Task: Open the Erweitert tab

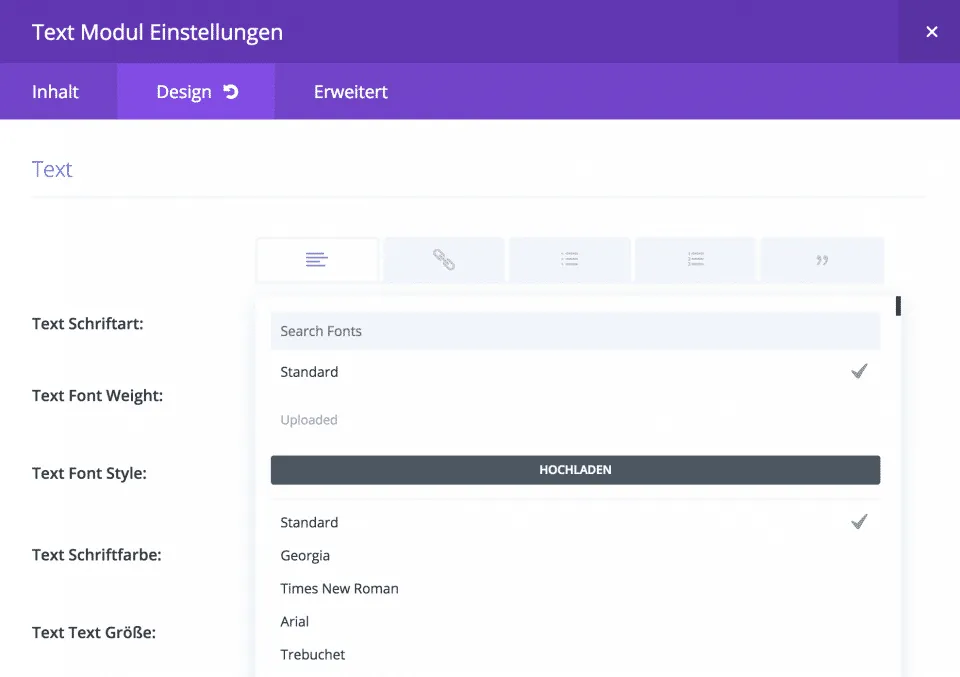Action: point(350,92)
